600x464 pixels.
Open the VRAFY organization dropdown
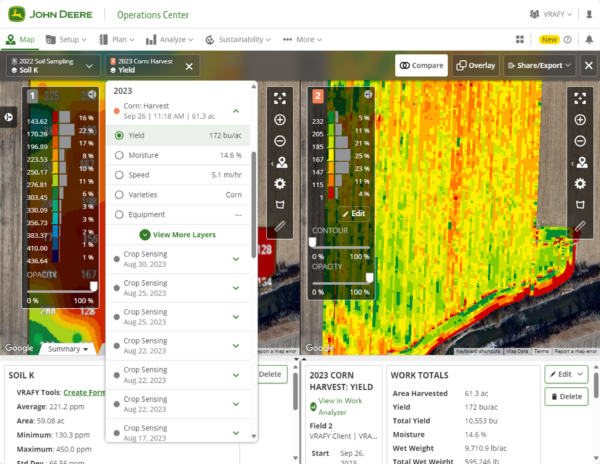[x=551, y=15]
